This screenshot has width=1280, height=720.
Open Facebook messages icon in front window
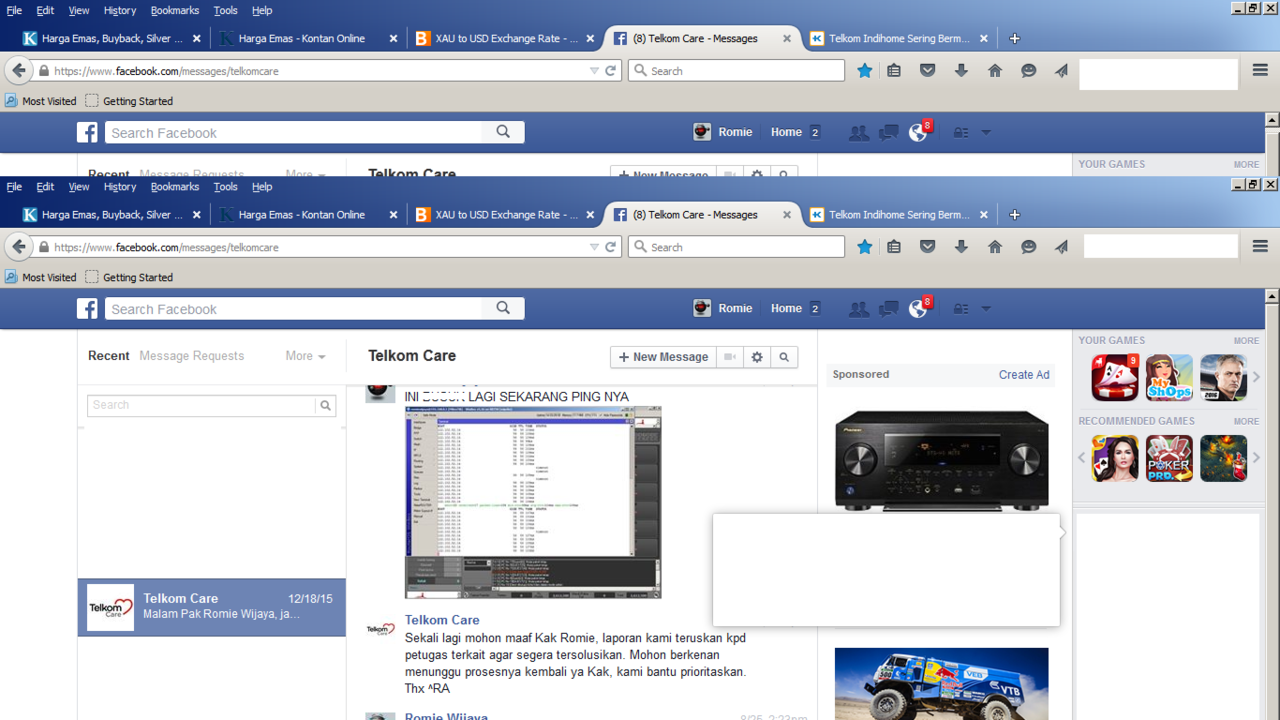pos(888,309)
